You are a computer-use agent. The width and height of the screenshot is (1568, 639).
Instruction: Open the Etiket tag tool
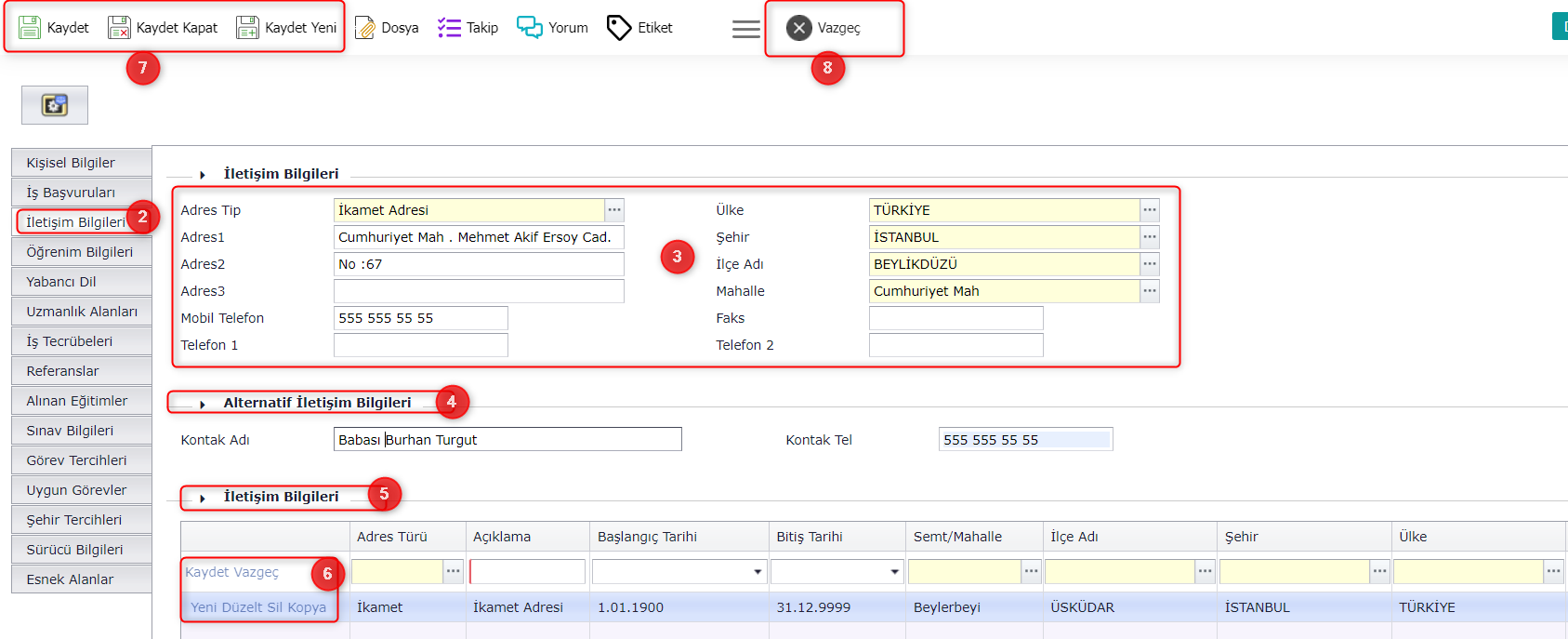639,28
